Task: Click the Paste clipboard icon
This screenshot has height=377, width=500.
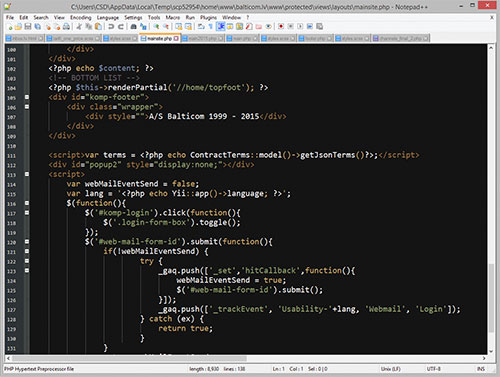Action: tap(98, 27)
